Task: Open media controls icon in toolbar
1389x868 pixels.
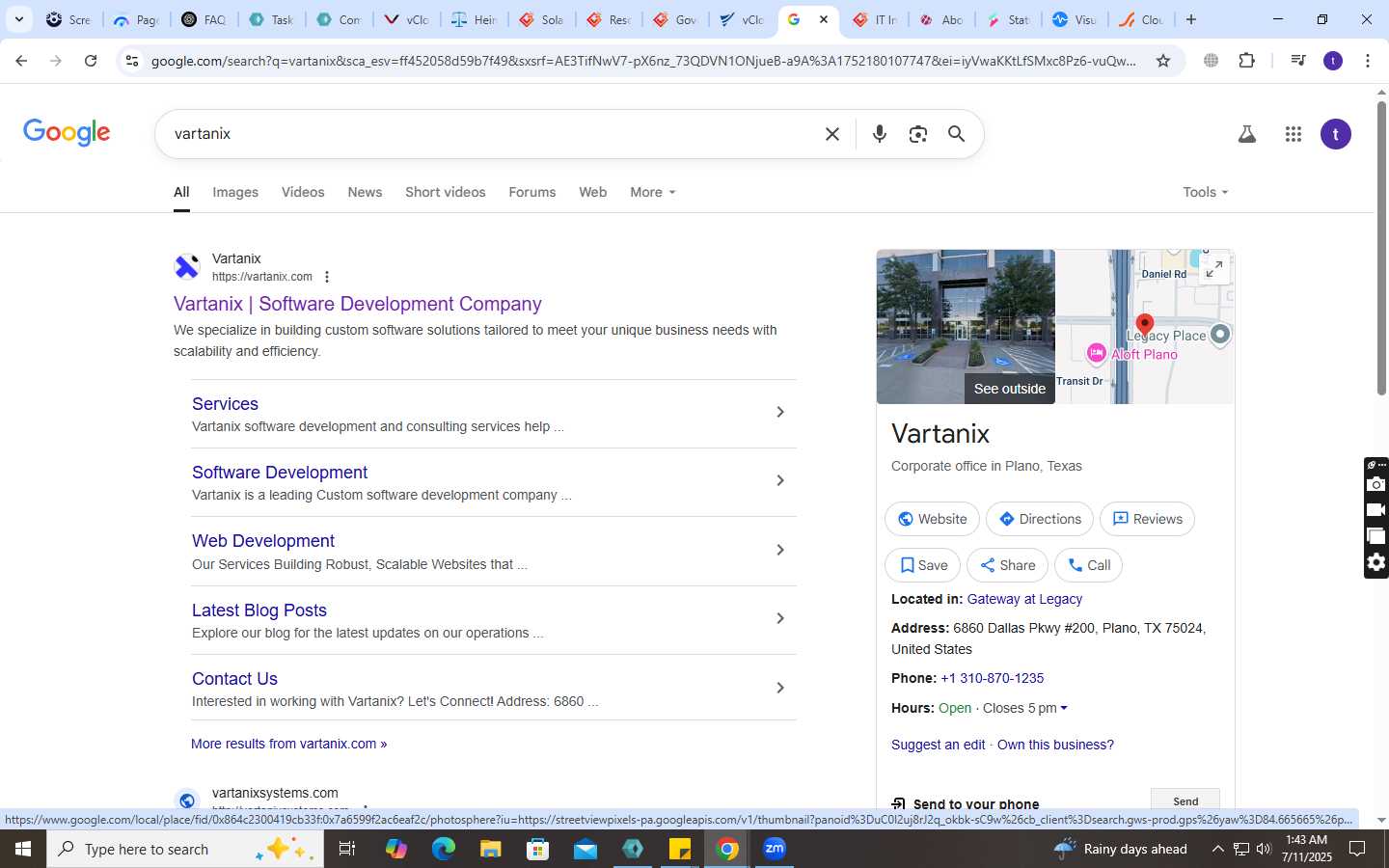Action: pos(1298,61)
